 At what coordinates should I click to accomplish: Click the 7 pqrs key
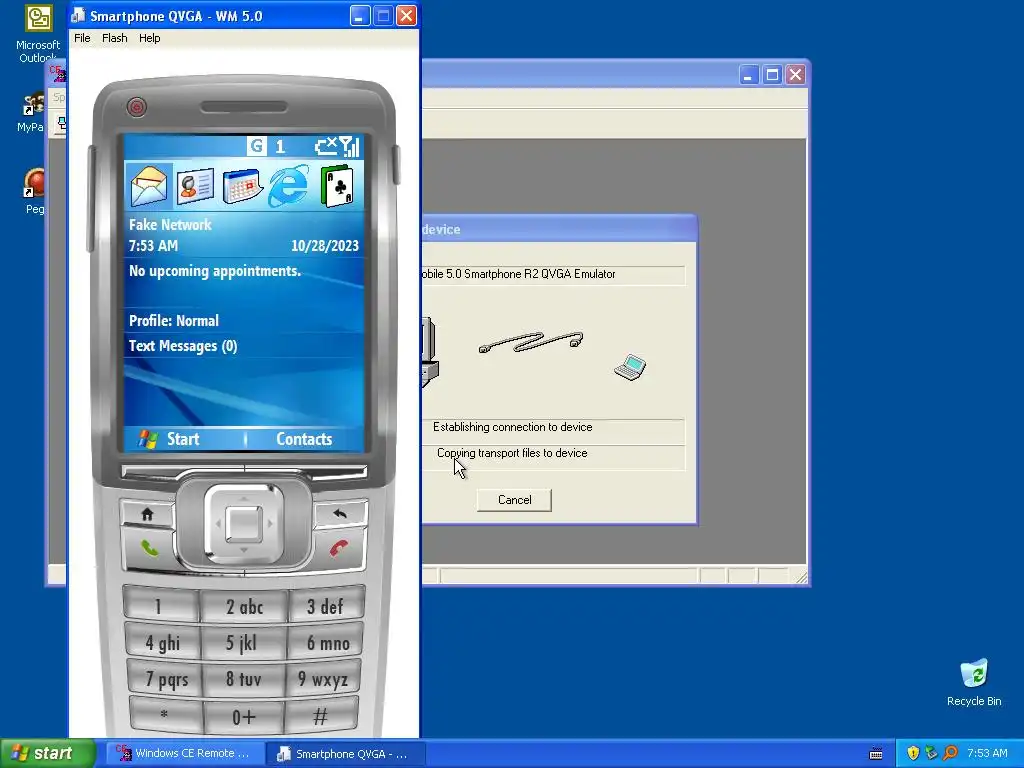(165, 679)
